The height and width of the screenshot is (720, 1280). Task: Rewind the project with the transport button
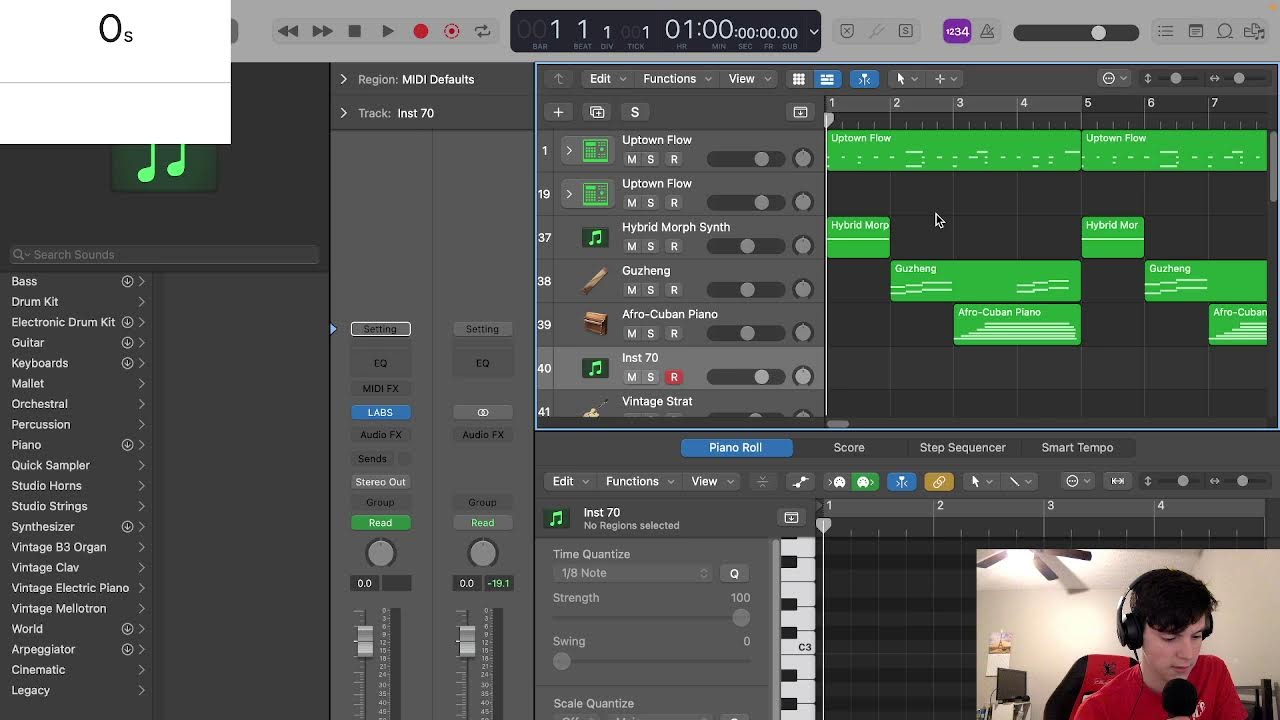[288, 32]
